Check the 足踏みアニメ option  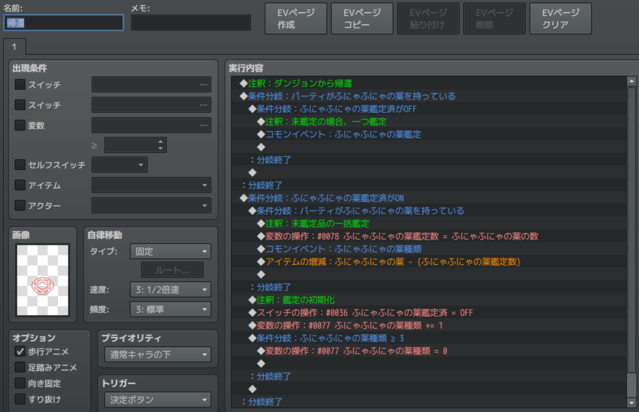(x=20, y=367)
